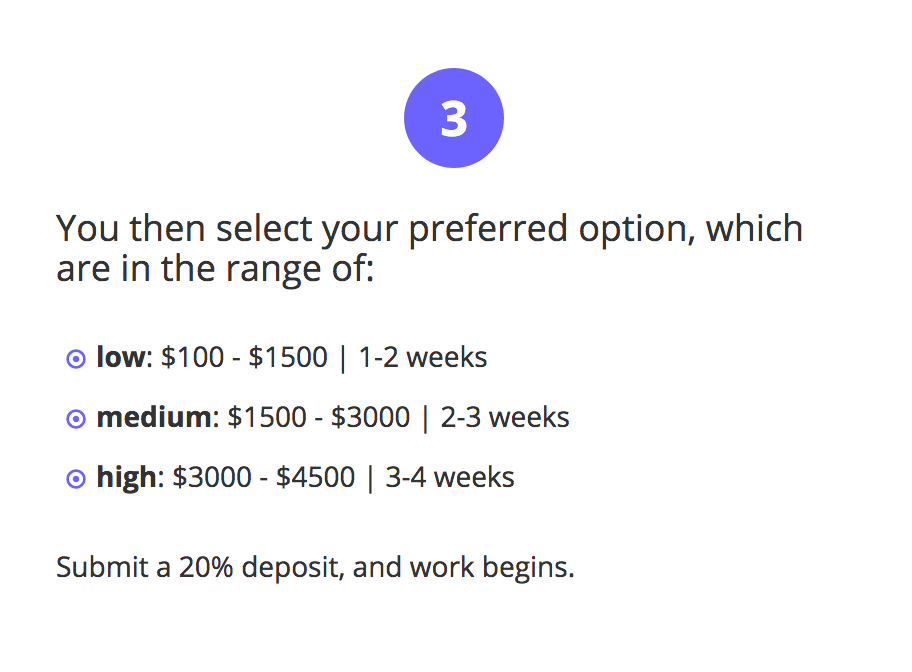Click the 3-4 weeks timeframe text
The width and height of the screenshot is (912, 672).
[x=450, y=477]
